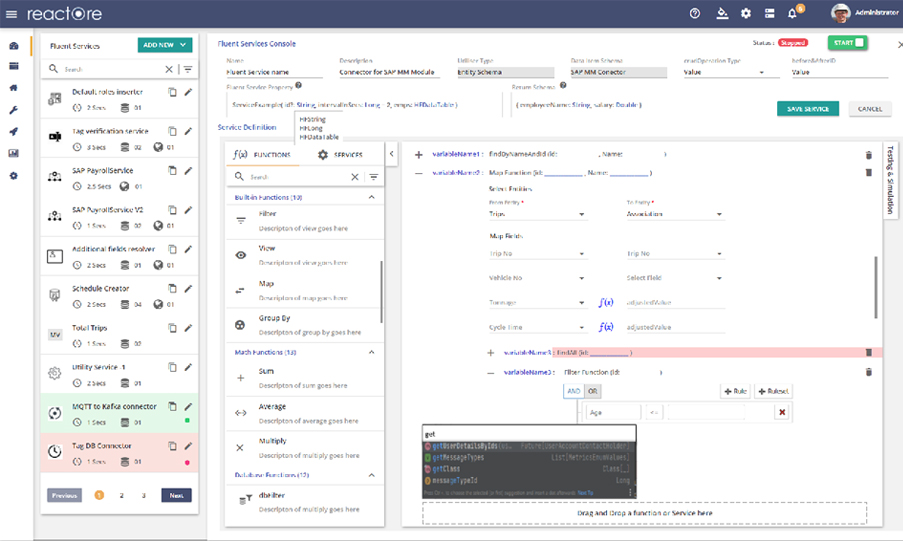Delete the variableName1 row

(868, 155)
